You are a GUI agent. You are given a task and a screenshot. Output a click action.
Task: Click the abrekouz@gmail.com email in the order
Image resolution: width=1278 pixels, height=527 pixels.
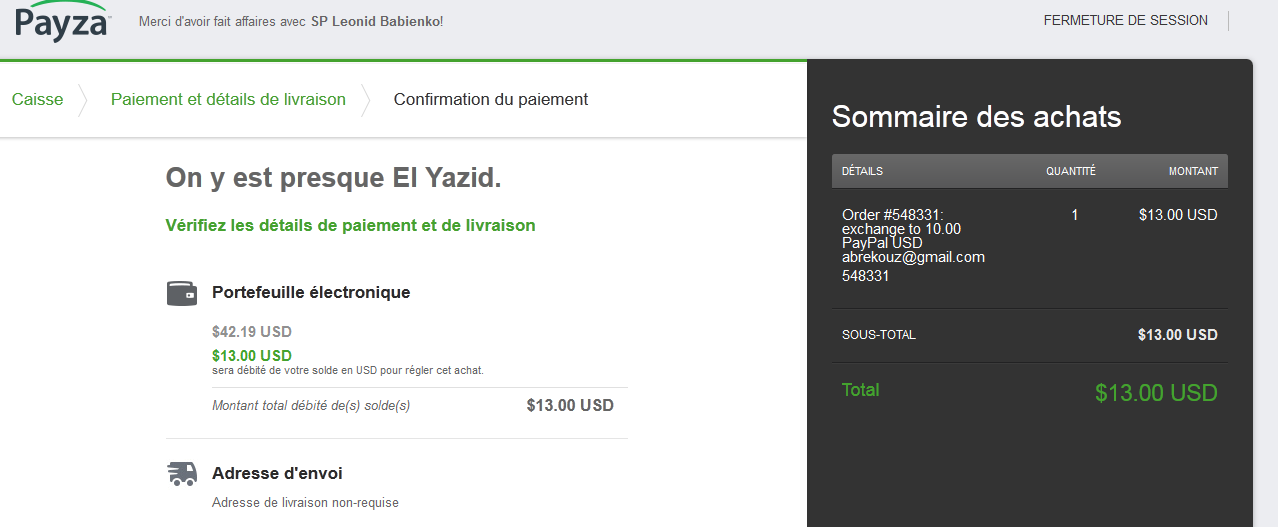tap(913, 258)
